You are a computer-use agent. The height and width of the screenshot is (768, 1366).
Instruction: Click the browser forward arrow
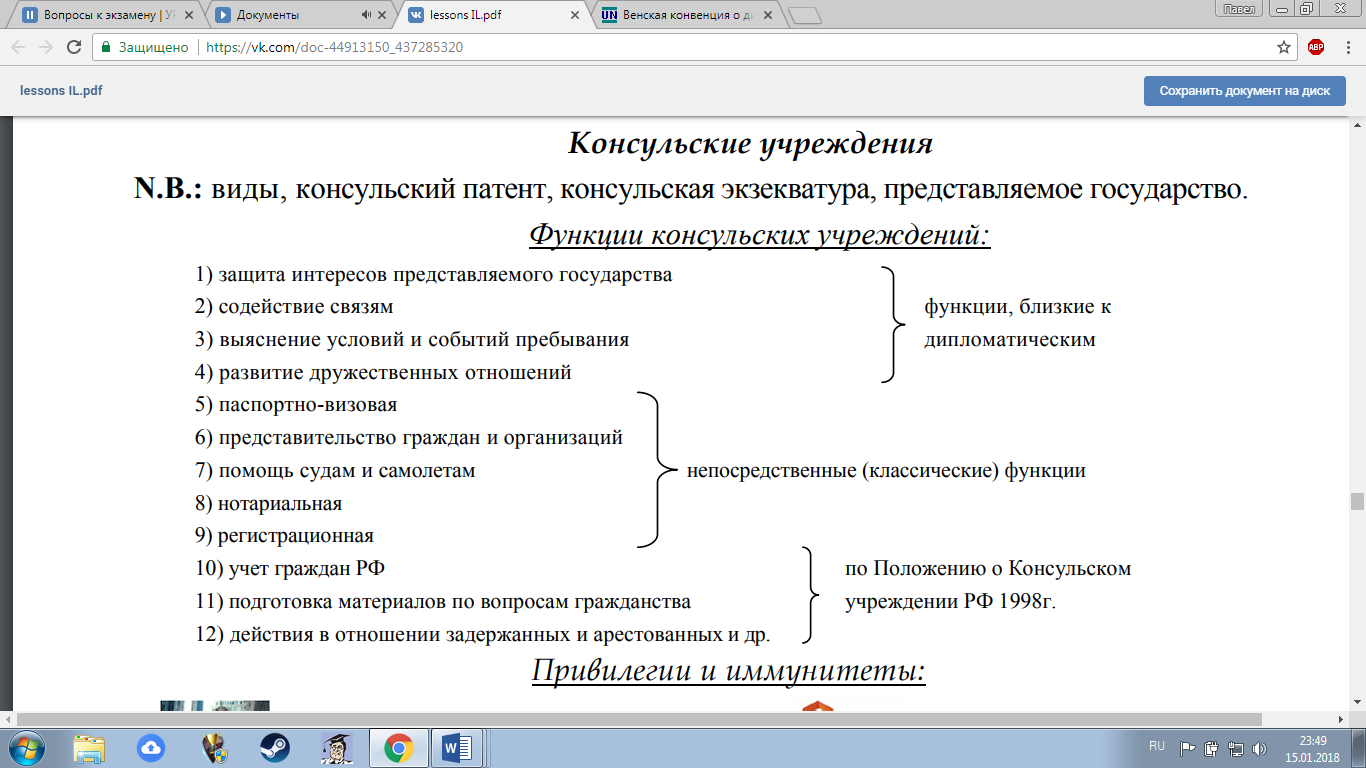pos(46,47)
